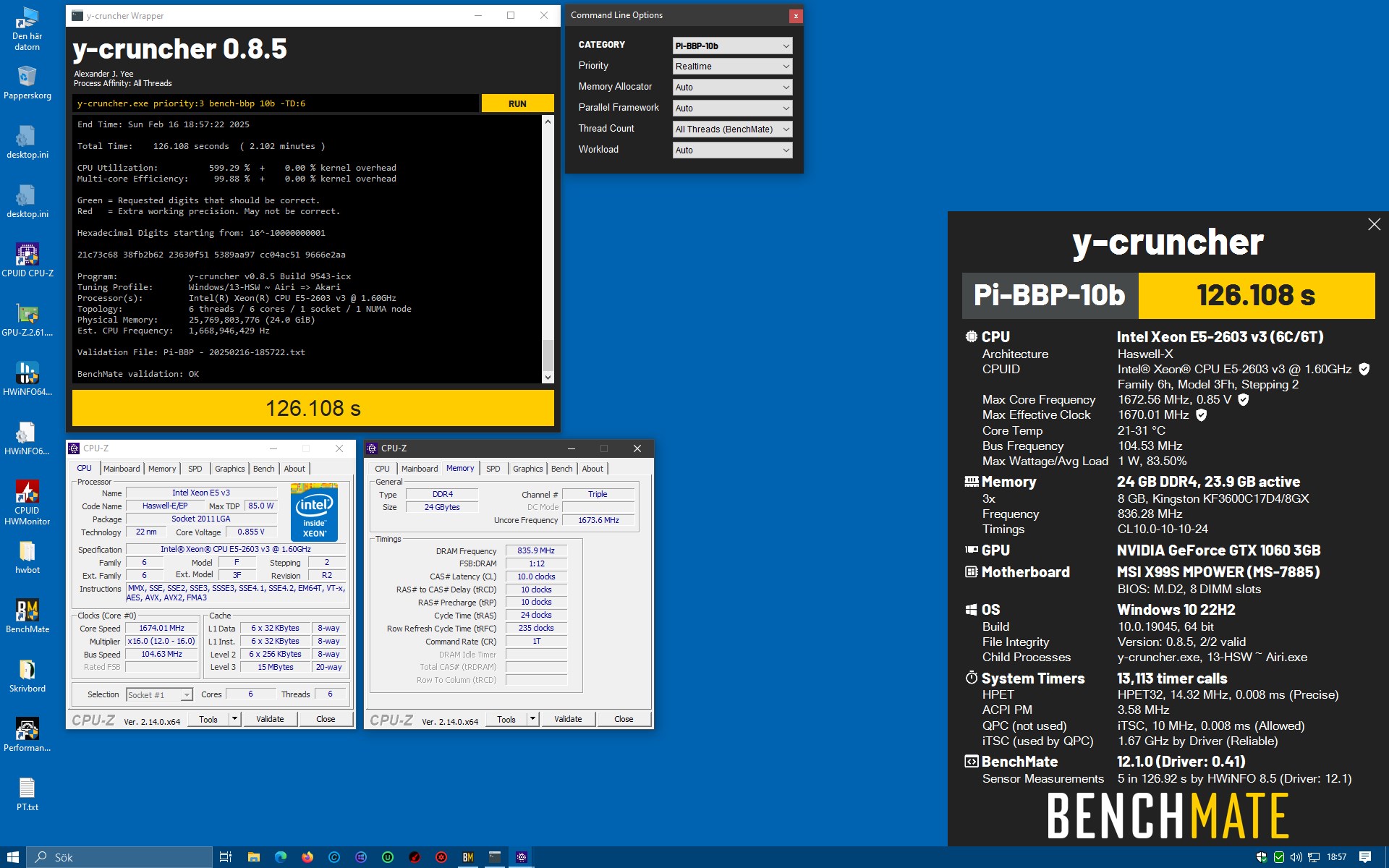Open the HWiNFO64 desktop shortcut with bar-chart icon
The width and height of the screenshot is (1389, 868).
click(27, 379)
